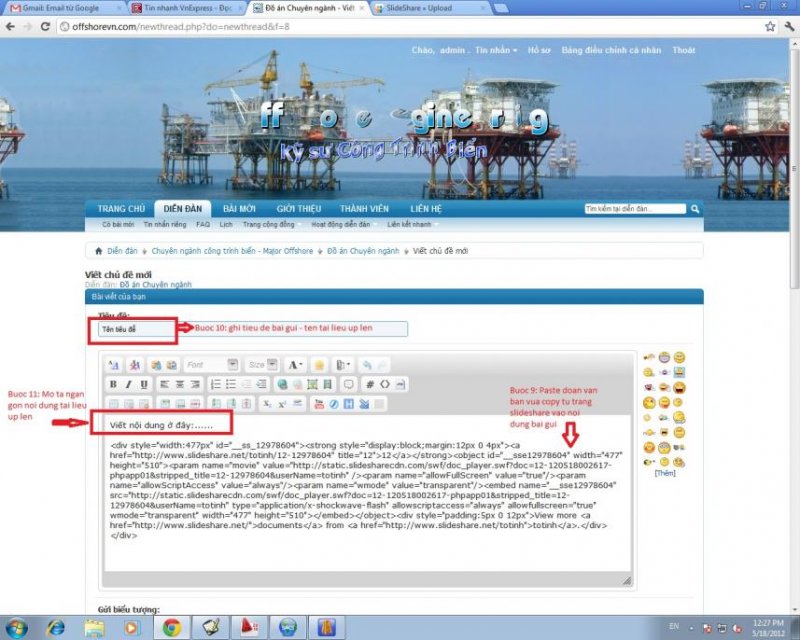The width and height of the screenshot is (800, 640).
Task: Reload the page in Chrome
Action: (45, 27)
